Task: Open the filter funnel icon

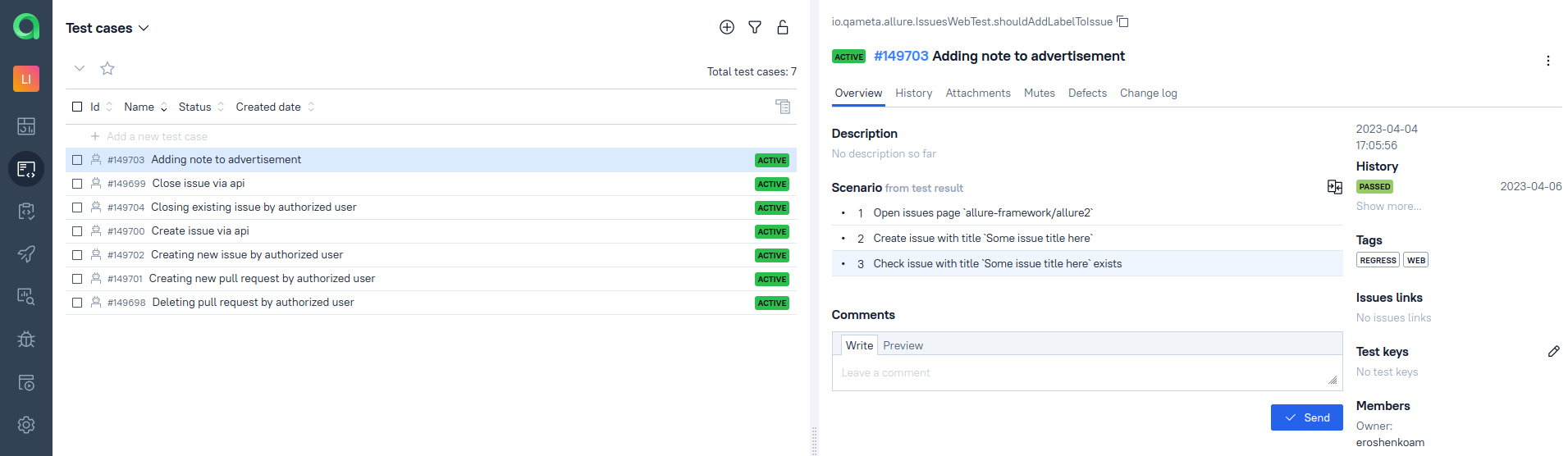Action: (x=754, y=28)
